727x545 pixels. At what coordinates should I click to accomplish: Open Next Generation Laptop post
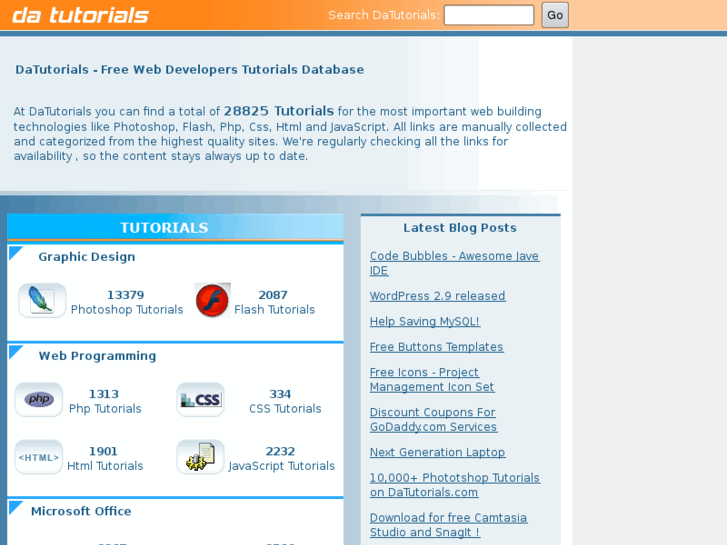click(437, 452)
